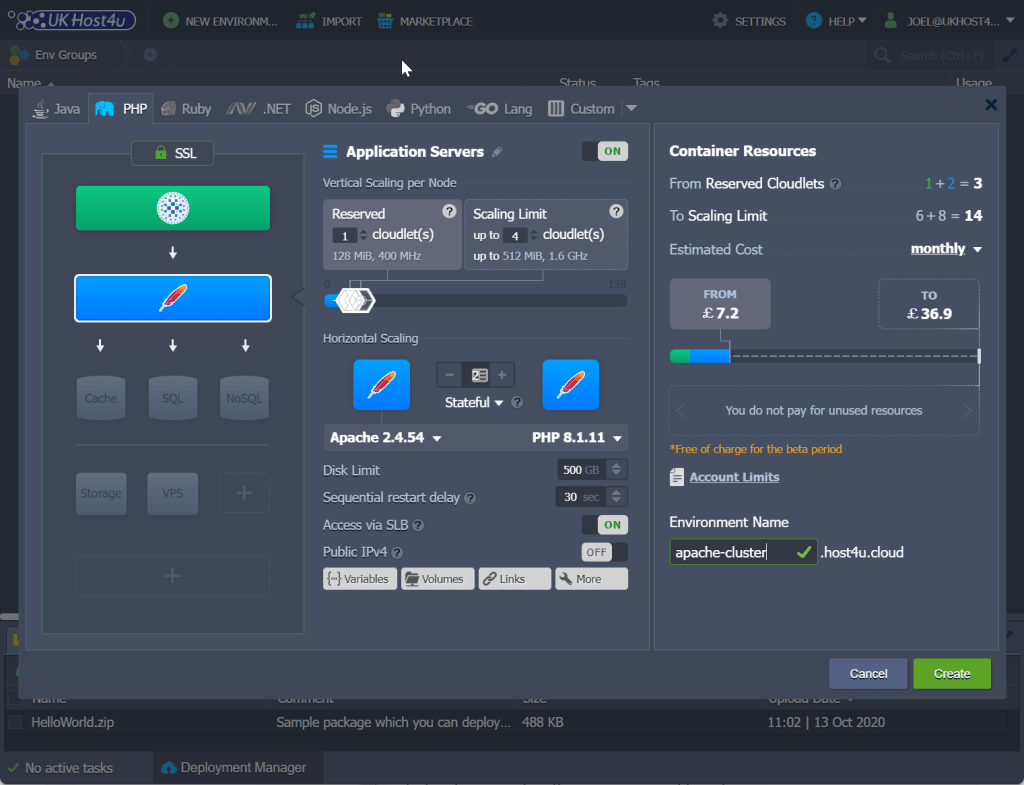Switch to the Java tab
This screenshot has width=1024, height=785.
(57, 108)
